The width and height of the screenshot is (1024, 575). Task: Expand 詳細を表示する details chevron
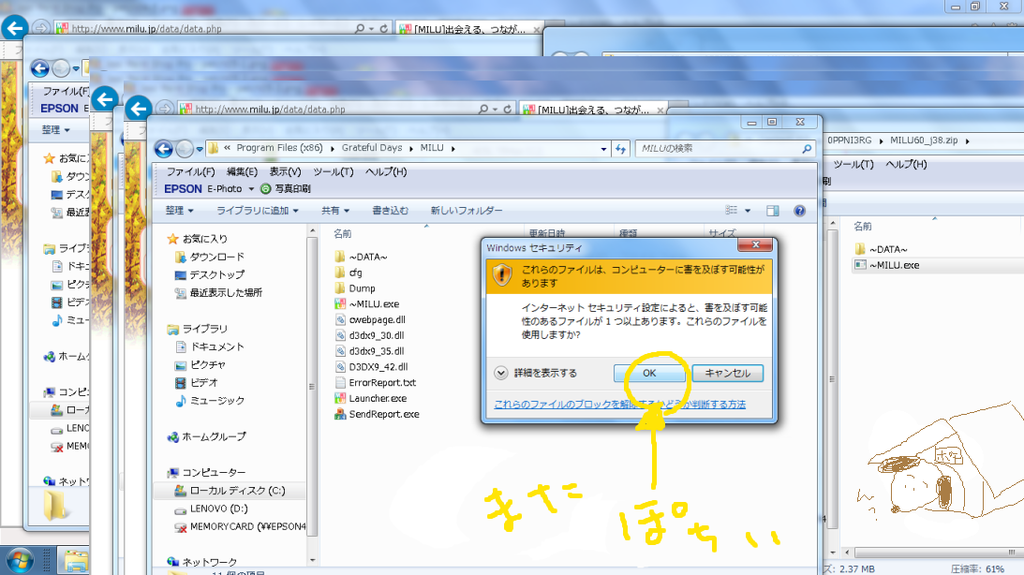coord(501,373)
